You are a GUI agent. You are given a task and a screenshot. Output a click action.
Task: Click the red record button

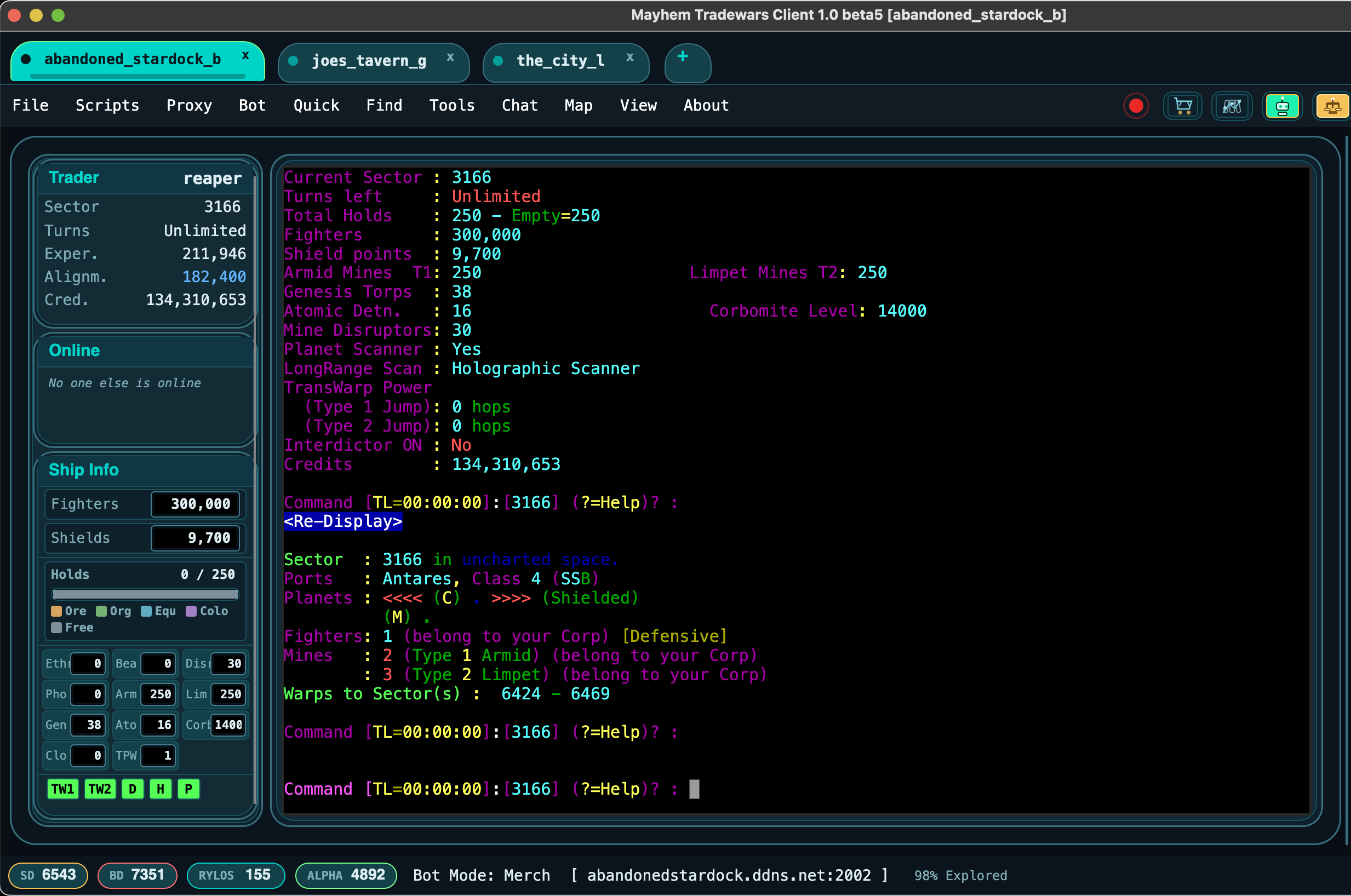coord(1136,106)
